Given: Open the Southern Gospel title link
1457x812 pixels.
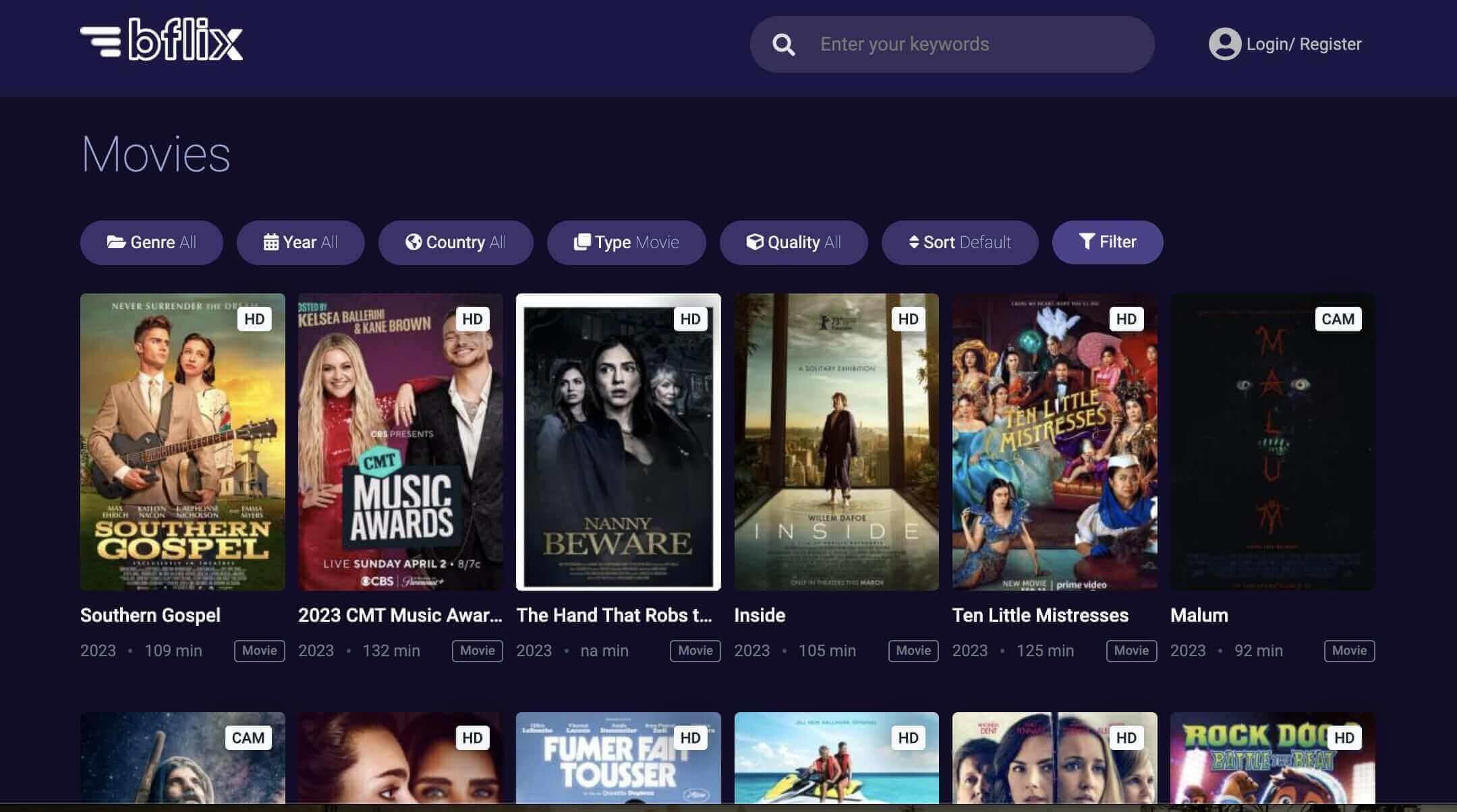Looking at the screenshot, I should [x=150, y=615].
